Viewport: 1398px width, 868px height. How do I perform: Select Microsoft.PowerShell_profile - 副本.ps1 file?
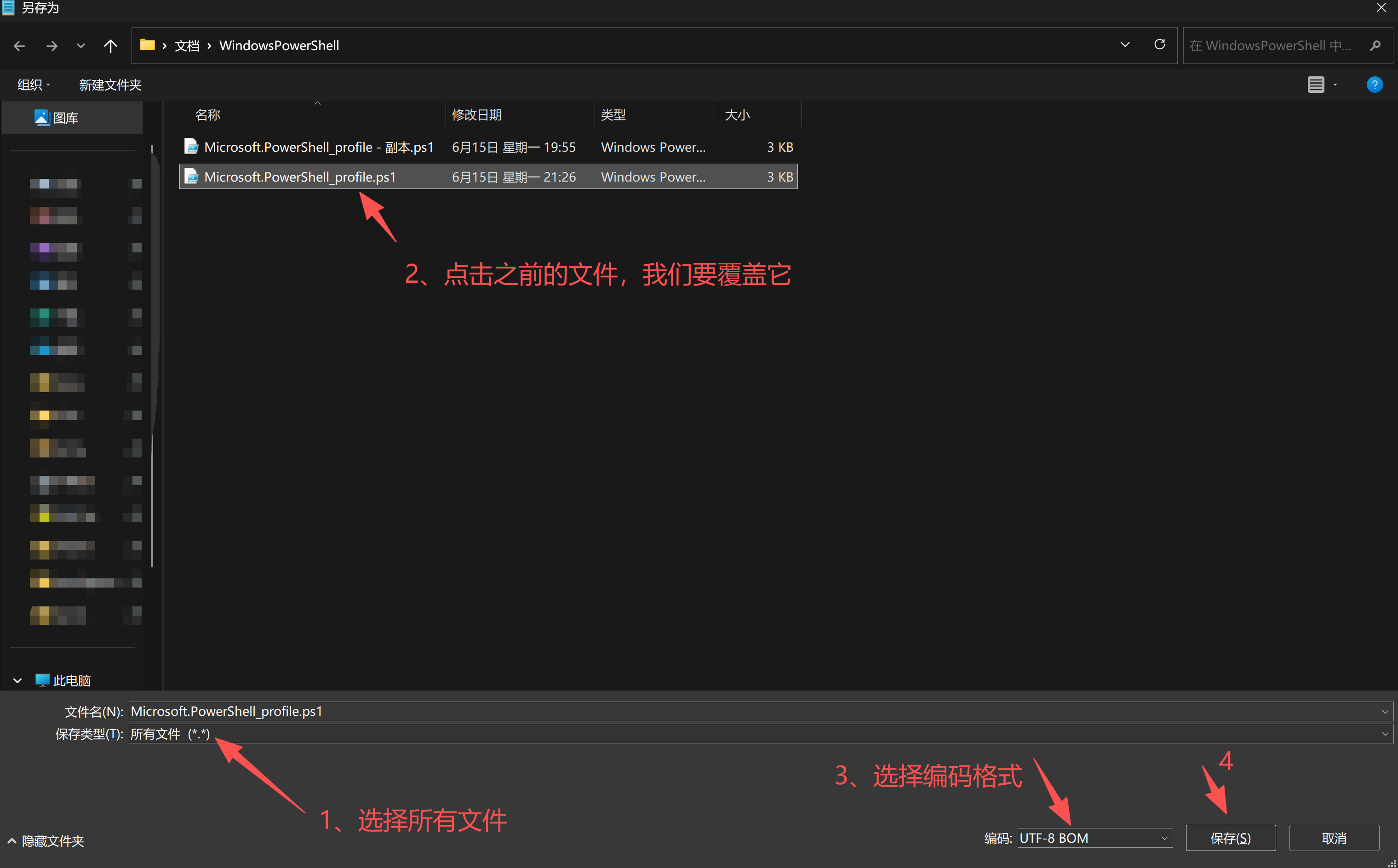pos(488,147)
